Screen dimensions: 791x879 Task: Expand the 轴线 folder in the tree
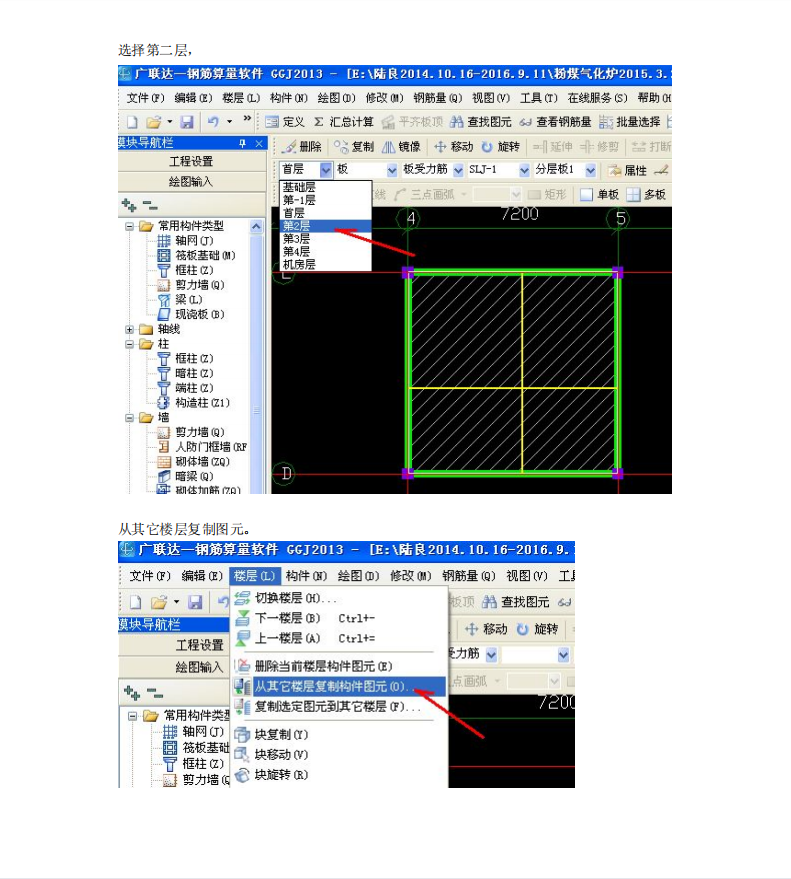click(130, 329)
